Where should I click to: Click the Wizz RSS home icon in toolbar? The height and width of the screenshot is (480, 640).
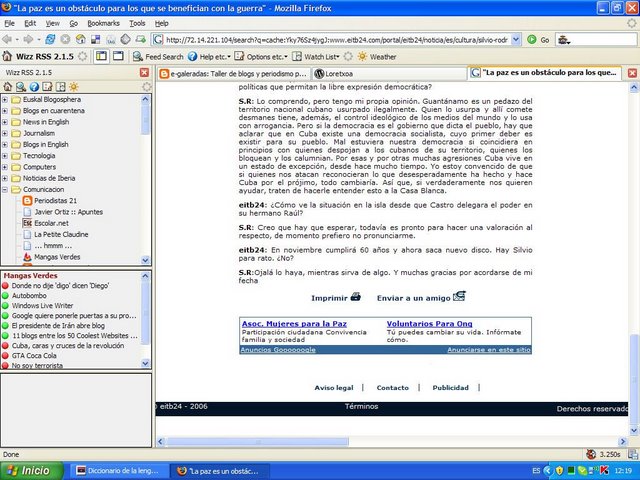(7, 56)
